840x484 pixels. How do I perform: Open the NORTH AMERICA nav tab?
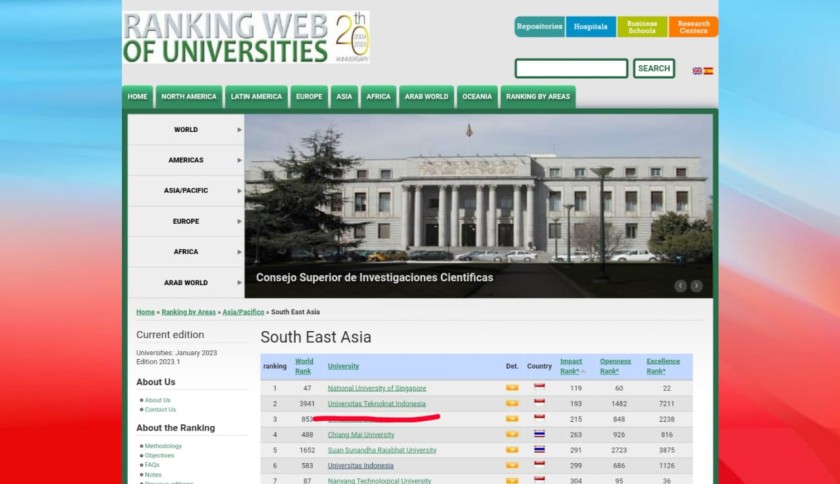click(x=189, y=97)
